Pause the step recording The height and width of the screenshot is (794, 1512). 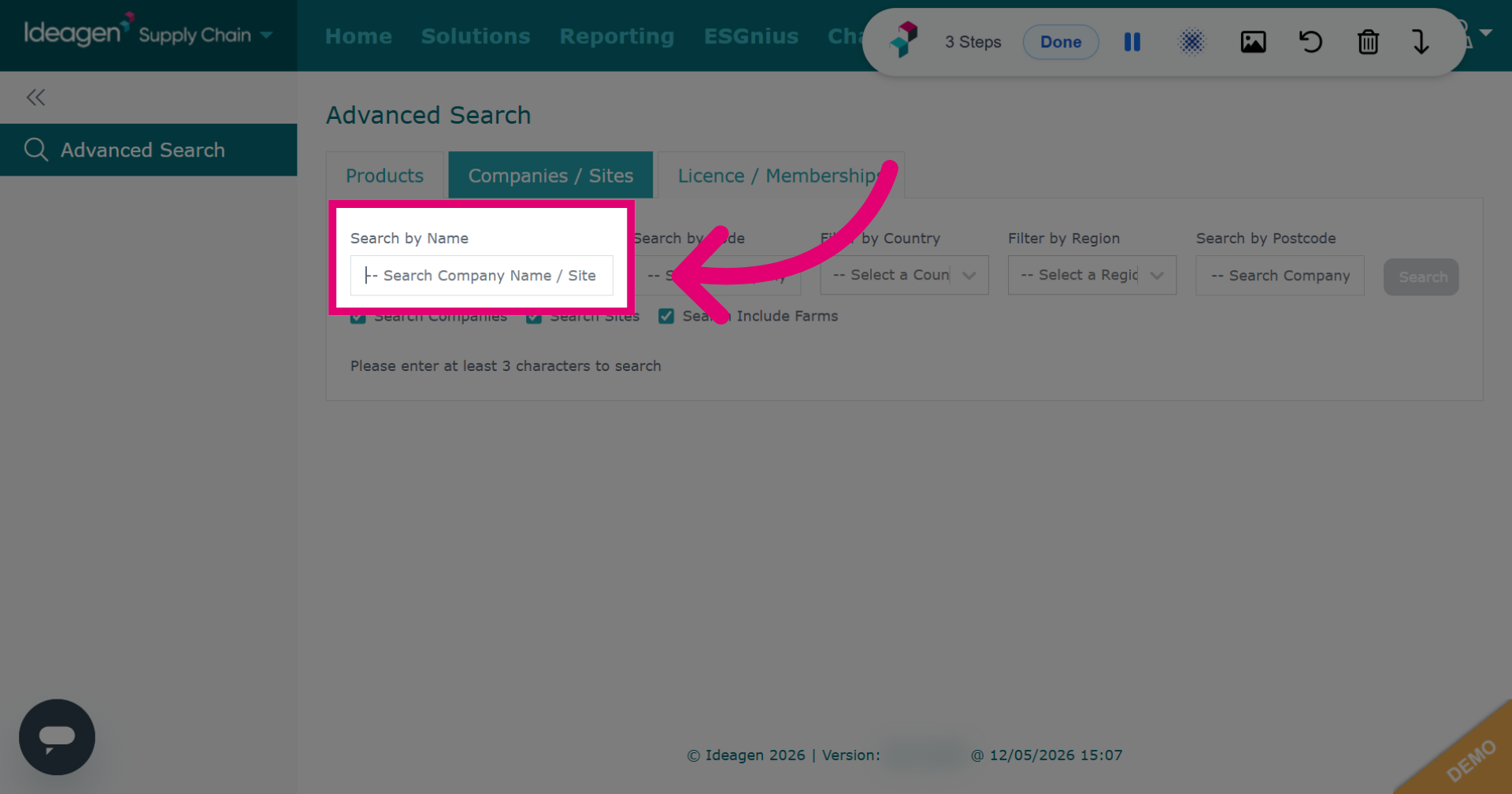1132,42
